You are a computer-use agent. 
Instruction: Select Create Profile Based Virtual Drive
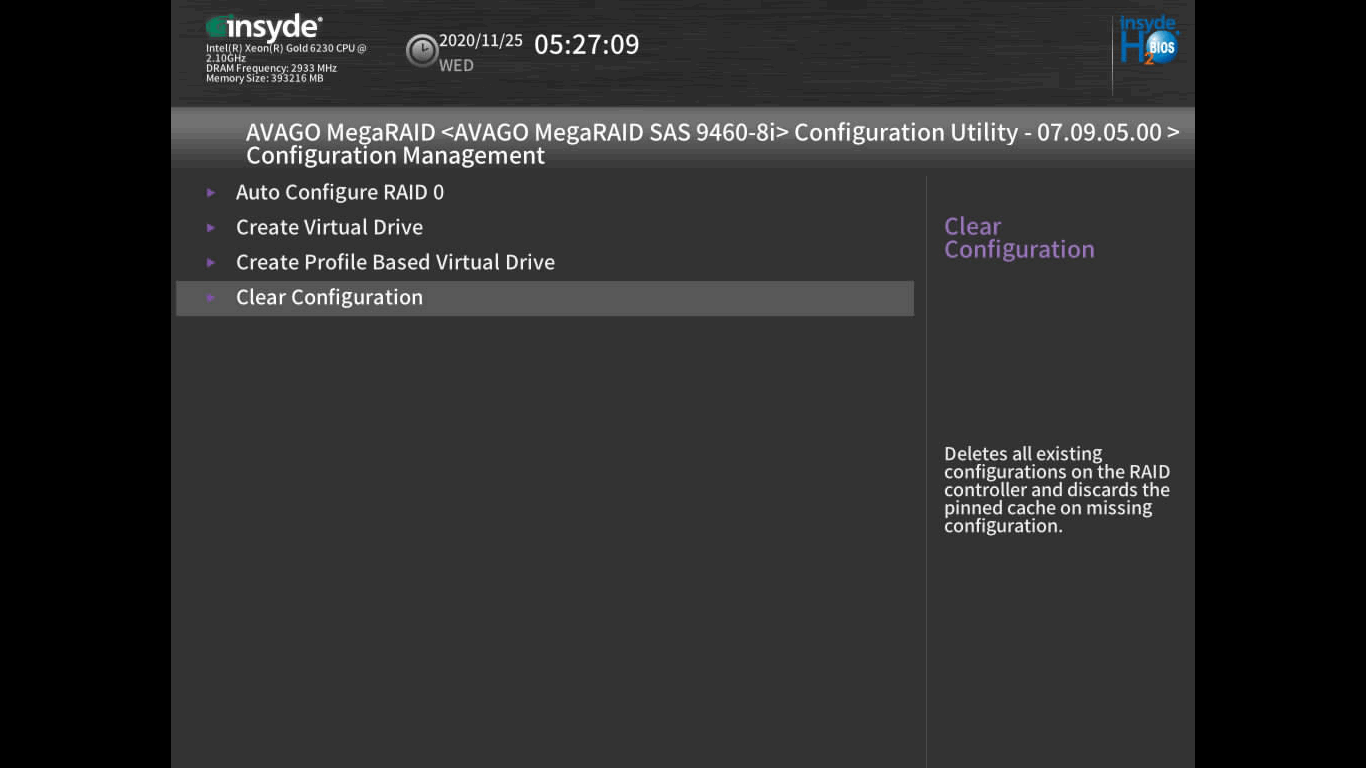pos(395,262)
